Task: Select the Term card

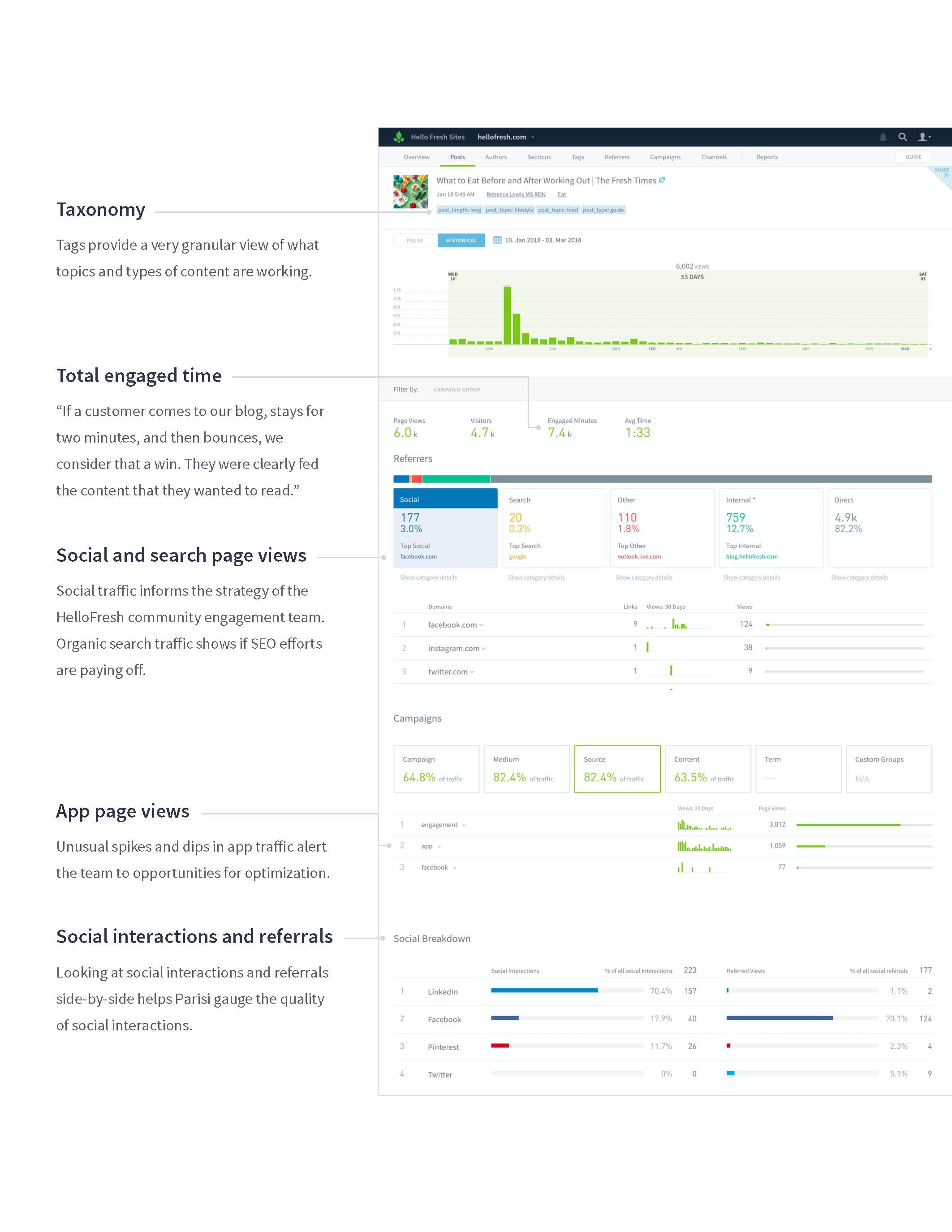Action: 799,769
